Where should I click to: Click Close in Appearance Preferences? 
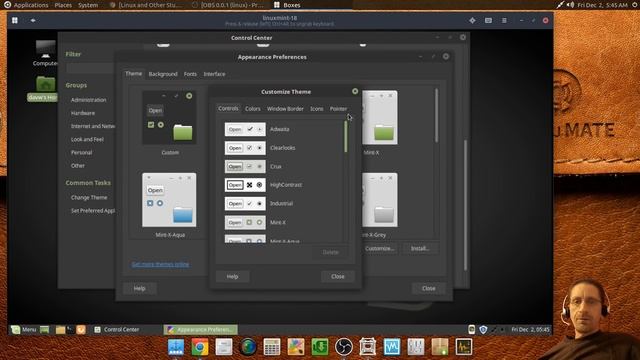[429, 288]
